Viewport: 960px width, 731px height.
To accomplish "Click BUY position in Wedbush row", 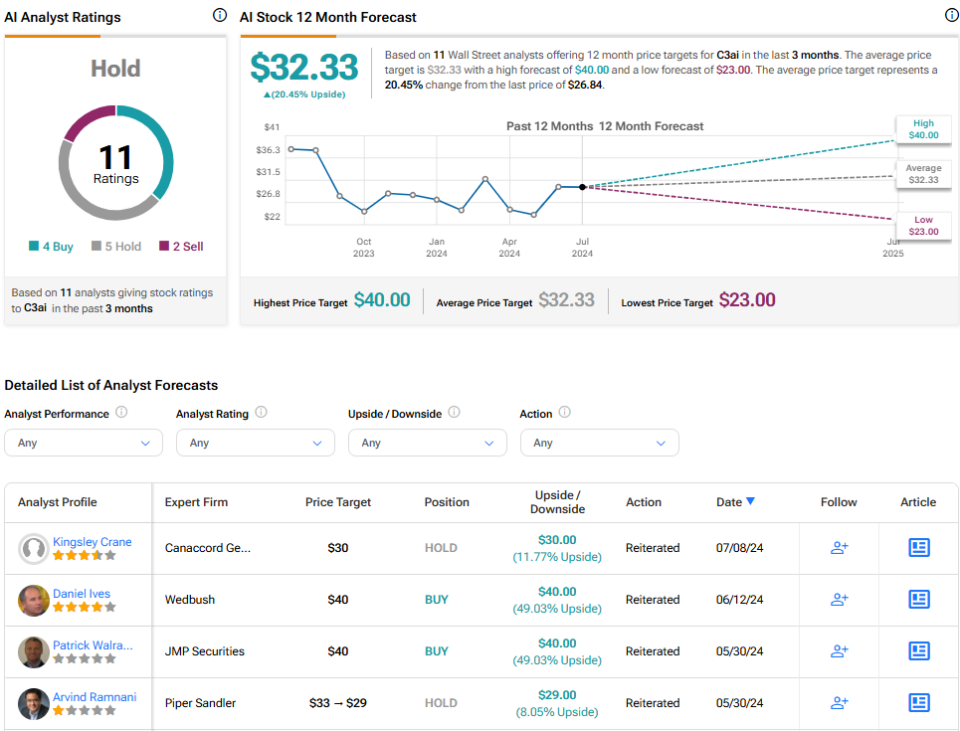I will click(437, 600).
